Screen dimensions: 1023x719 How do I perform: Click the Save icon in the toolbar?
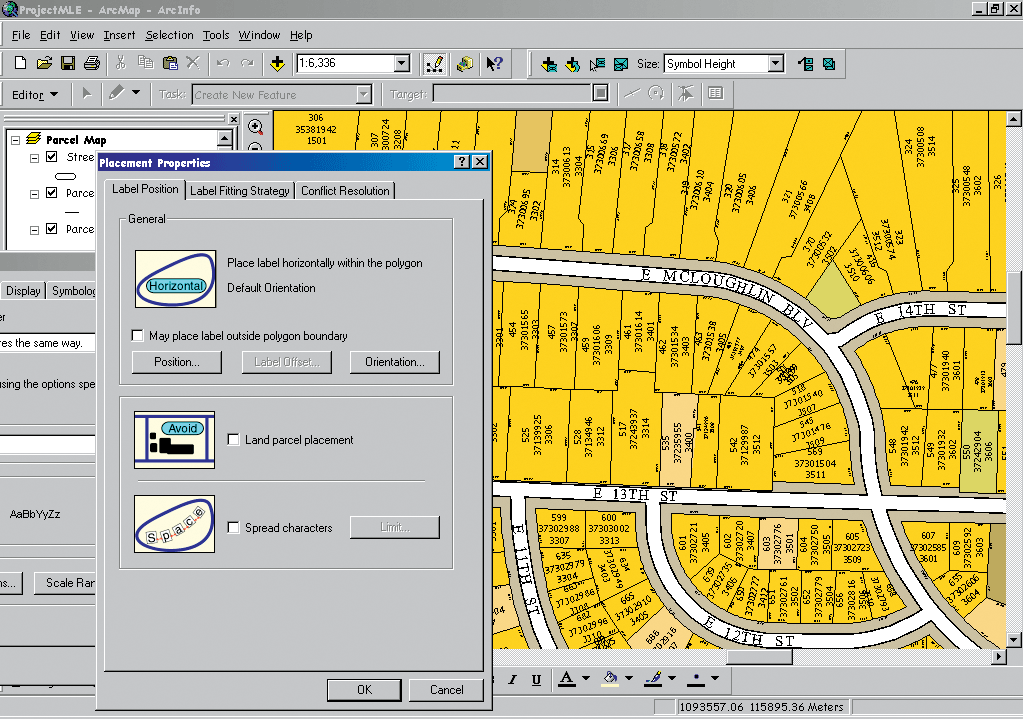(68, 64)
